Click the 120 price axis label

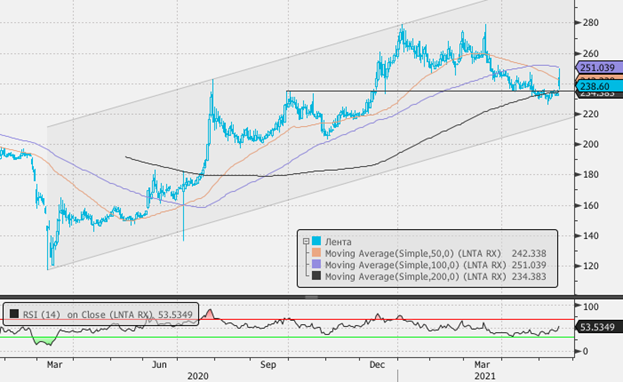coord(591,266)
